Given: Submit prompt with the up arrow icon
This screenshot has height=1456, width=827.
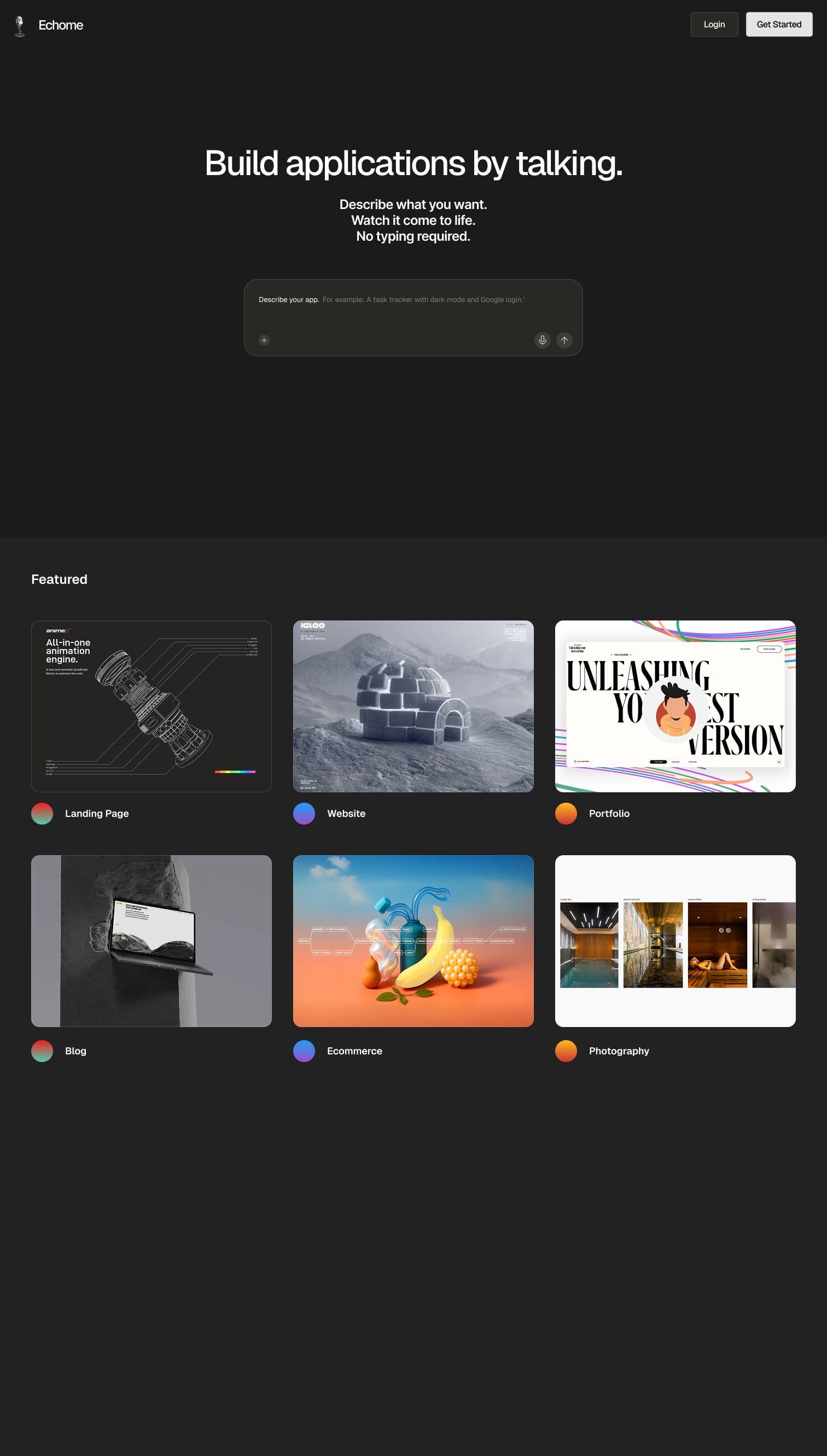Looking at the screenshot, I should (x=564, y=340).
